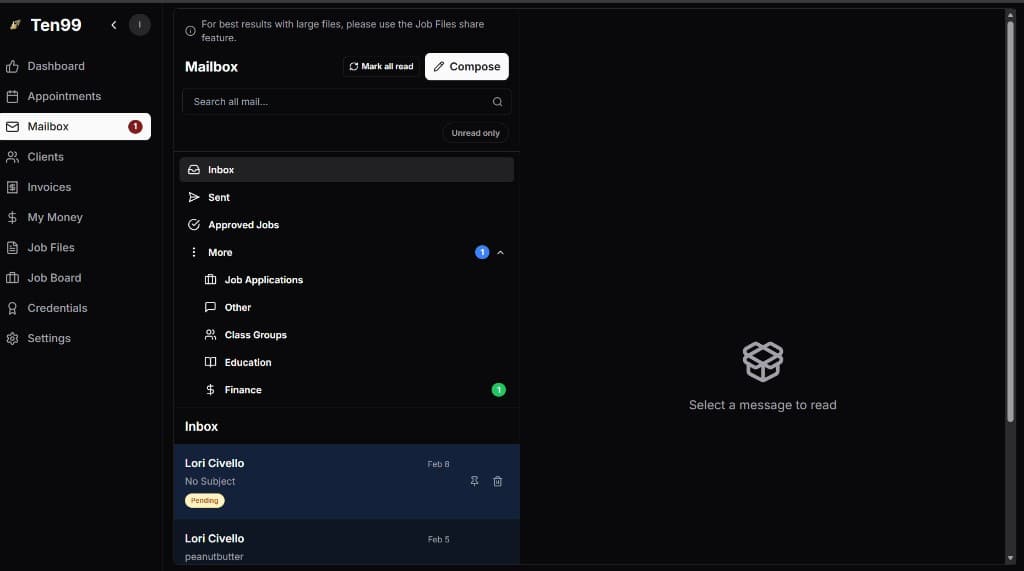This screenshot has width=1024, height=571.
Task: Focus the Search all mail field
Action: click(335, 102)
